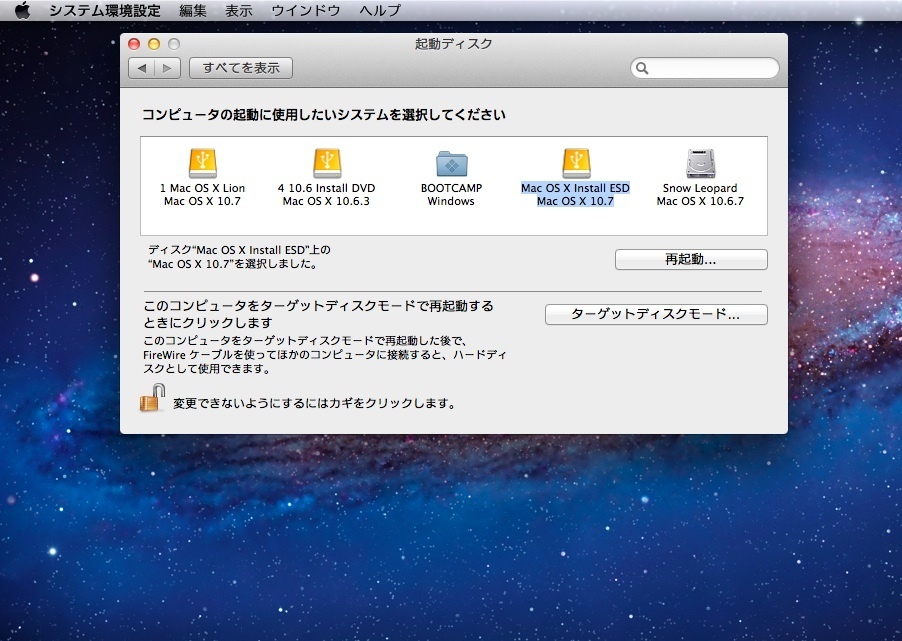Image resolution: width=902 pixels, height=641 pixels.
Task: Click the すべてを表示 button
Action: [x=241, y=68]
